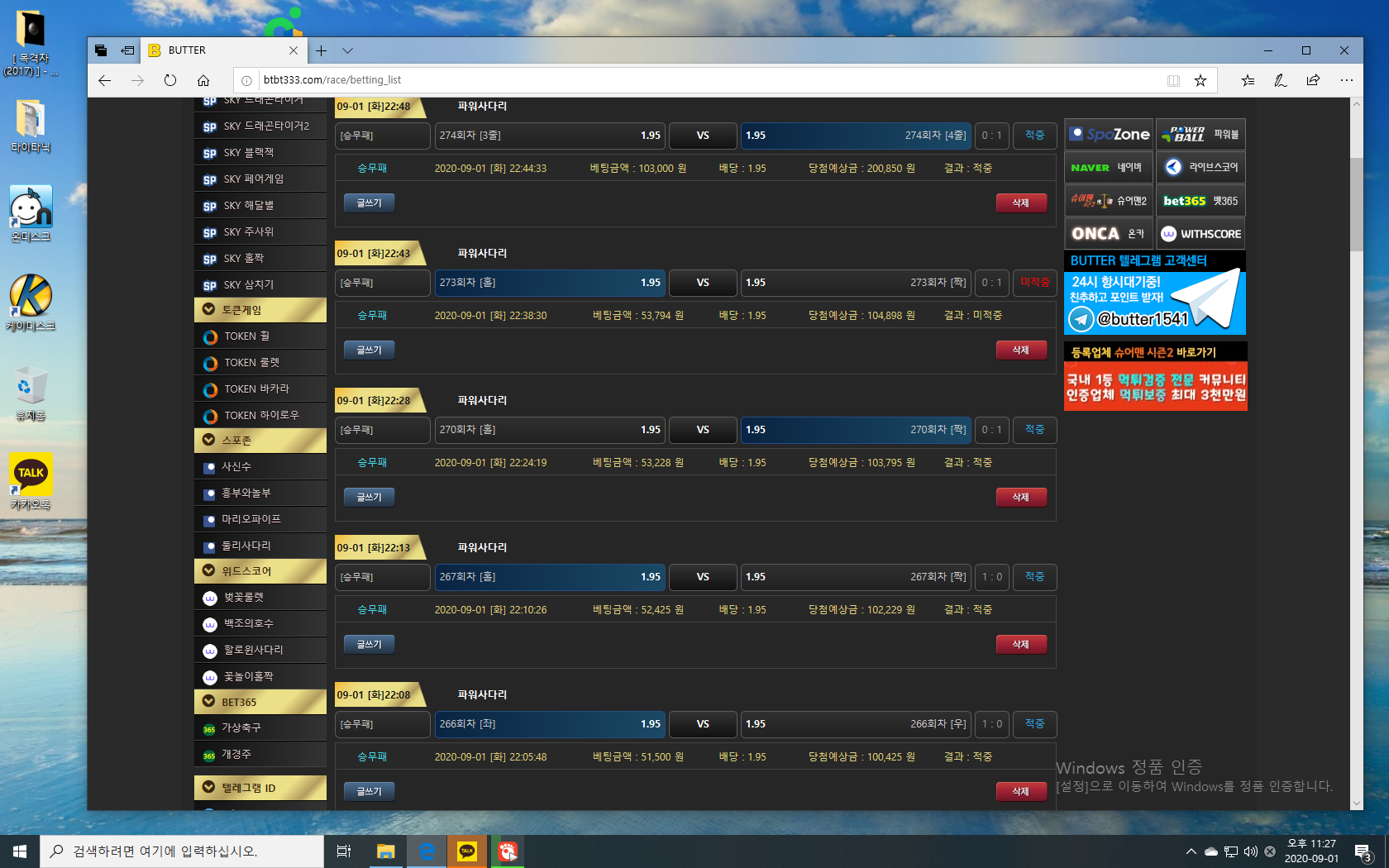The image size is (1389, 868).
Task: Click 글쓰기 button under 273회차 bet
Action: click(369, 350)
